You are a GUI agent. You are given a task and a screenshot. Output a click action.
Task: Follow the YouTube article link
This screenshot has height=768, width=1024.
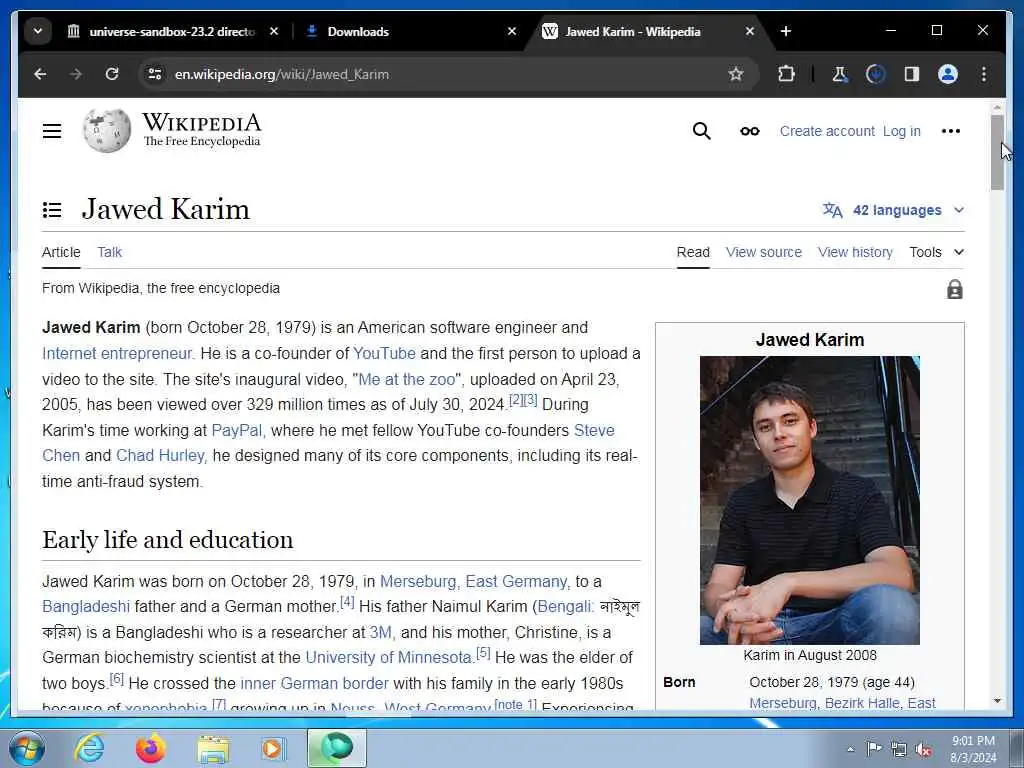(384, 353)
